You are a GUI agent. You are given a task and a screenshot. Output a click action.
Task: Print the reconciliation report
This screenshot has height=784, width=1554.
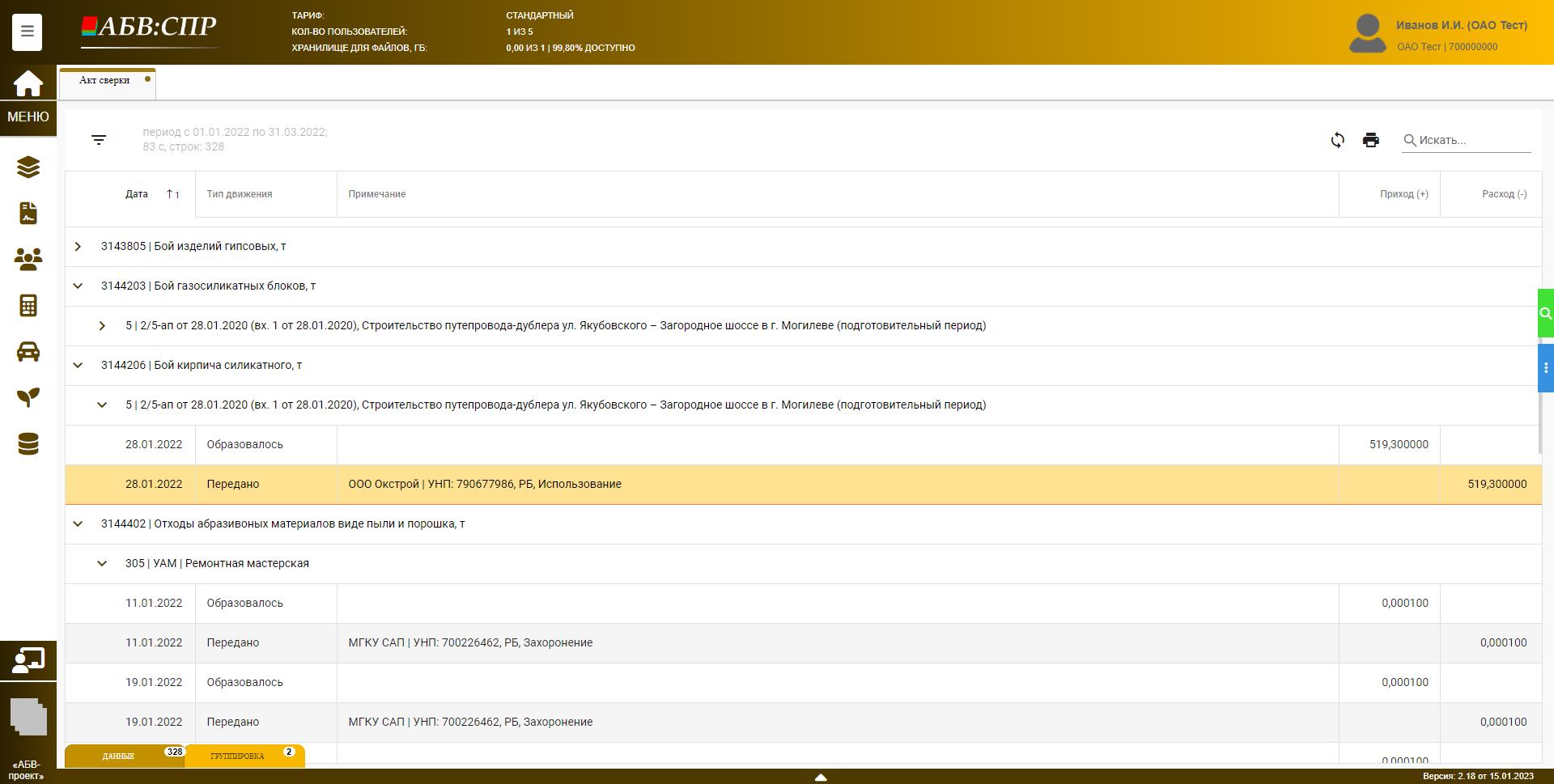tap(1370, 140)
